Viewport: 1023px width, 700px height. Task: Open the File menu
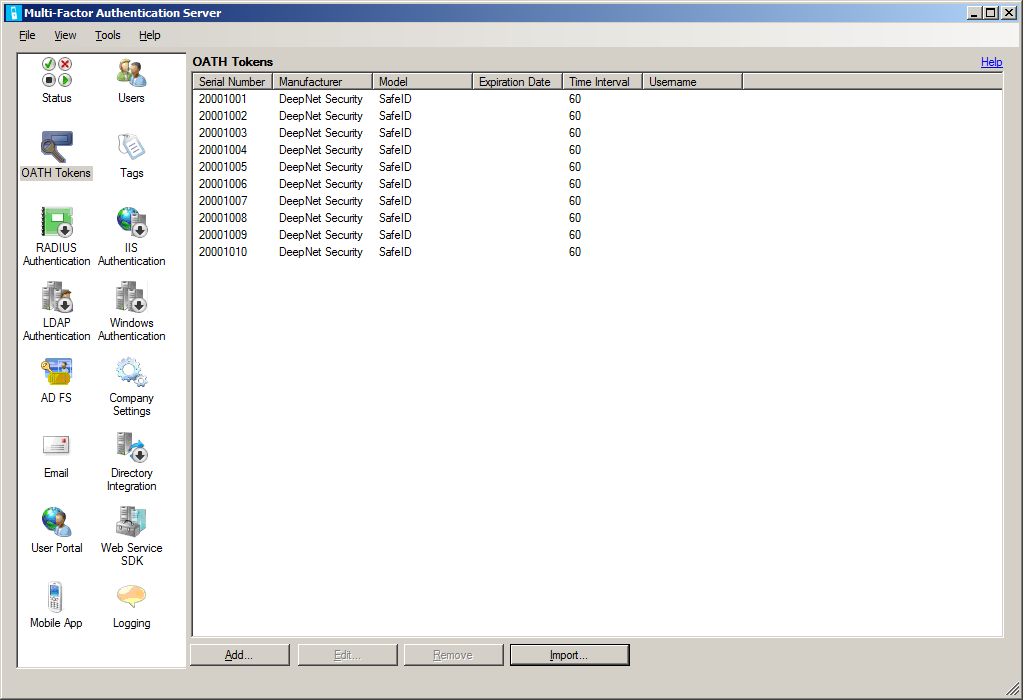pyautogui.click(x=27, y=35)
